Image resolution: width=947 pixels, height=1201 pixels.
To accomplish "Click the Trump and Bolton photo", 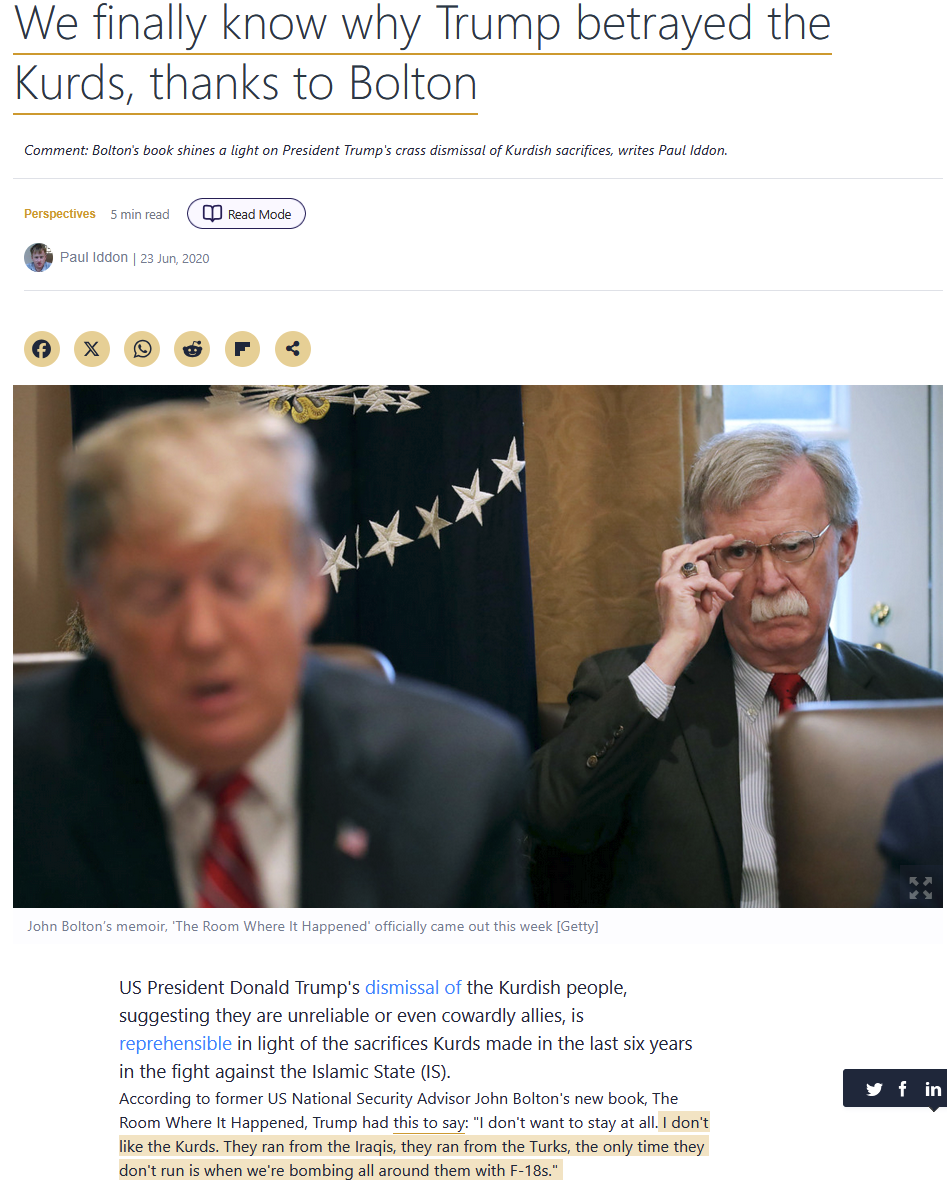I will [477, 646].
